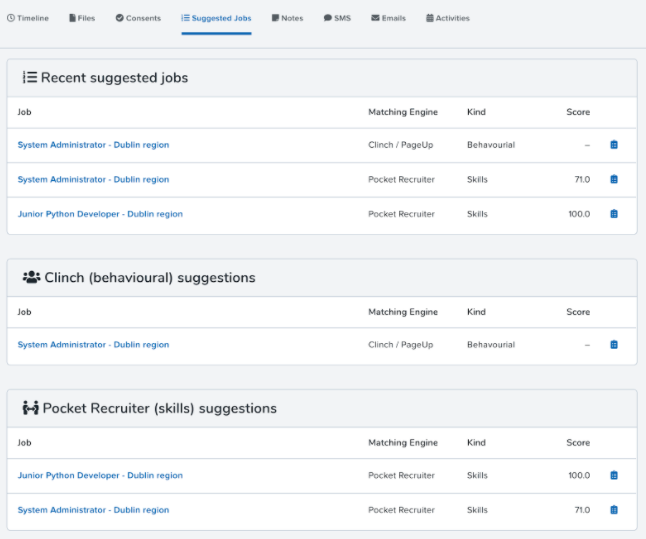This screenshot has width=646, height=539.
Task: Open the Activities tab
Action: click(448, 18)
